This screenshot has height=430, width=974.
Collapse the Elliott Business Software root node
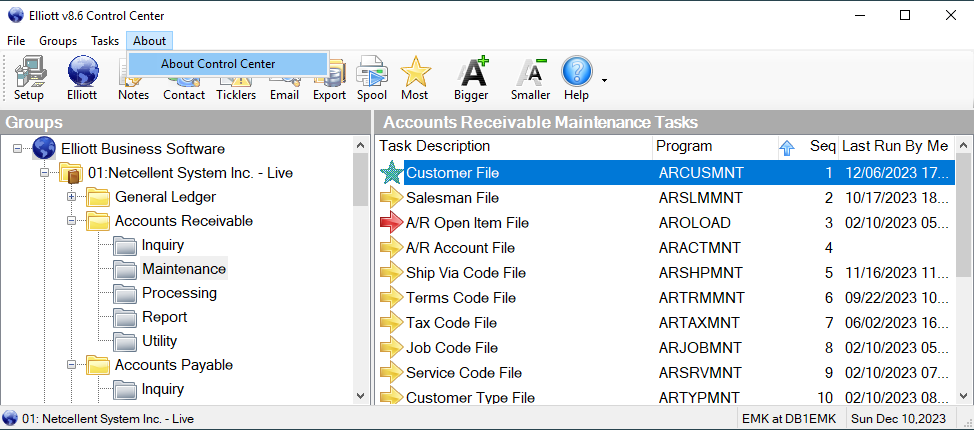click(x=17, y=149)
